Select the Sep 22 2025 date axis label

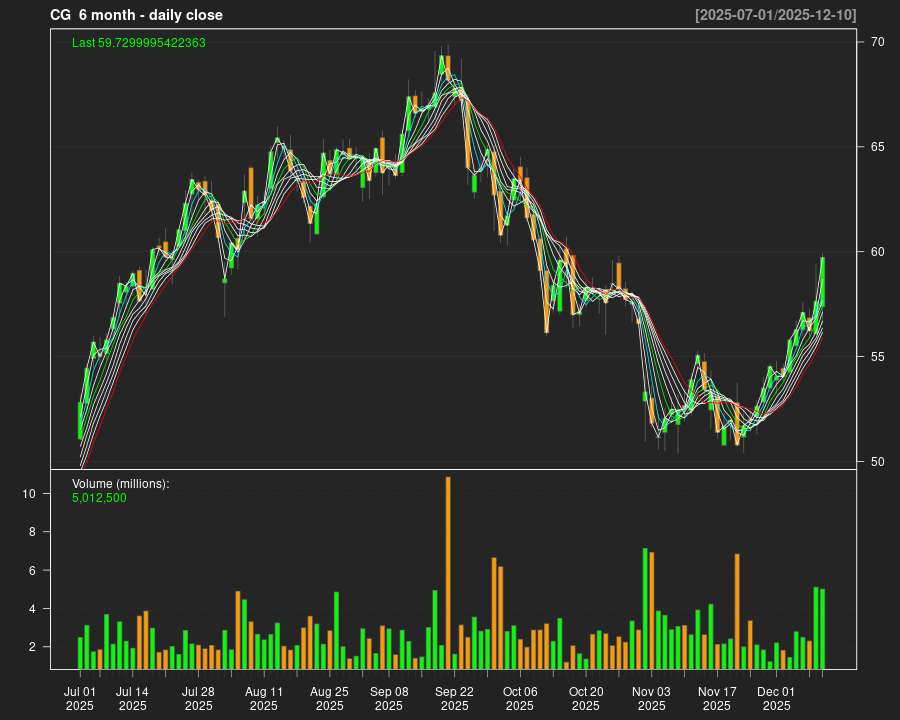click(x=455, y=698)
